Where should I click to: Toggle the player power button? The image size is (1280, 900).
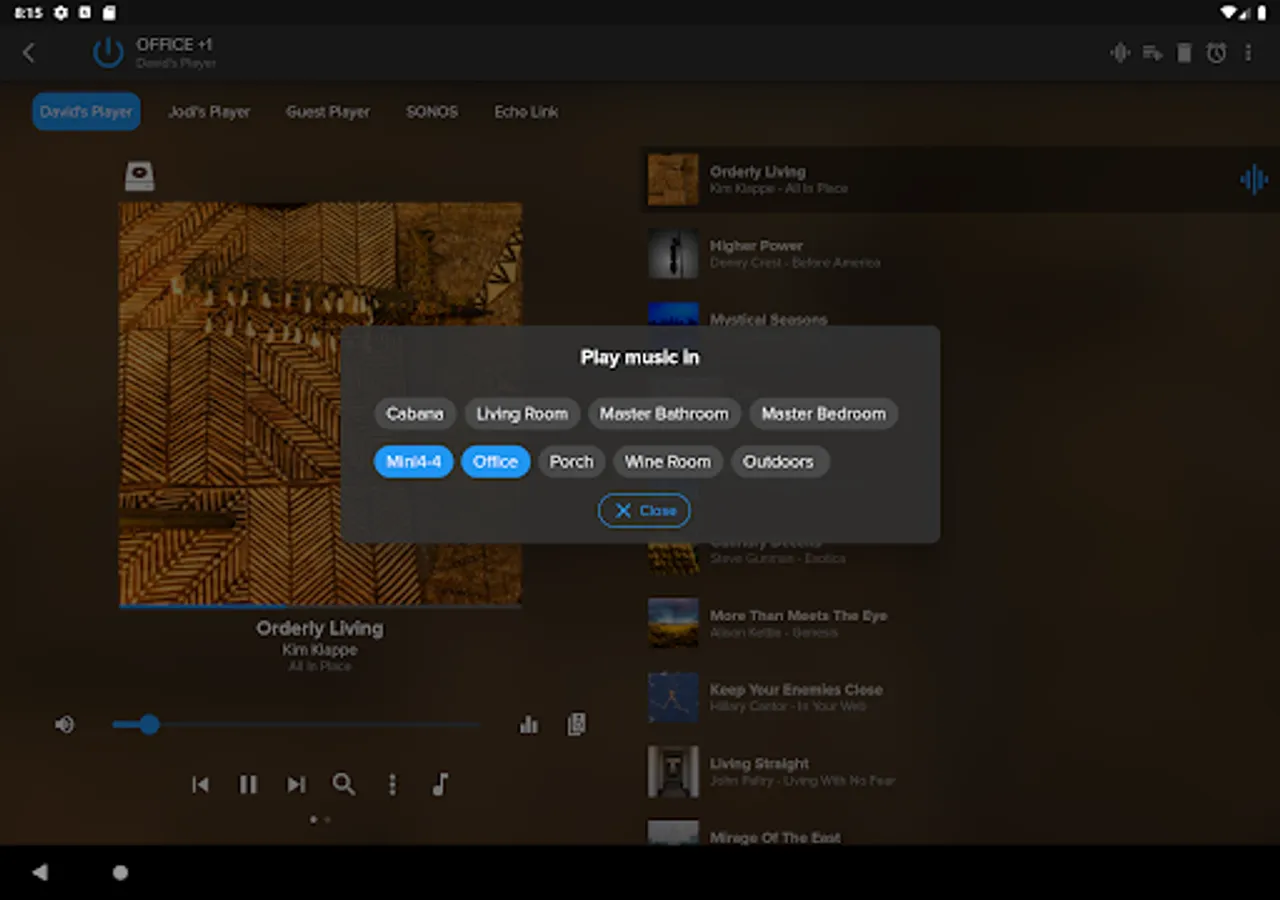click(x=108, y=53)
